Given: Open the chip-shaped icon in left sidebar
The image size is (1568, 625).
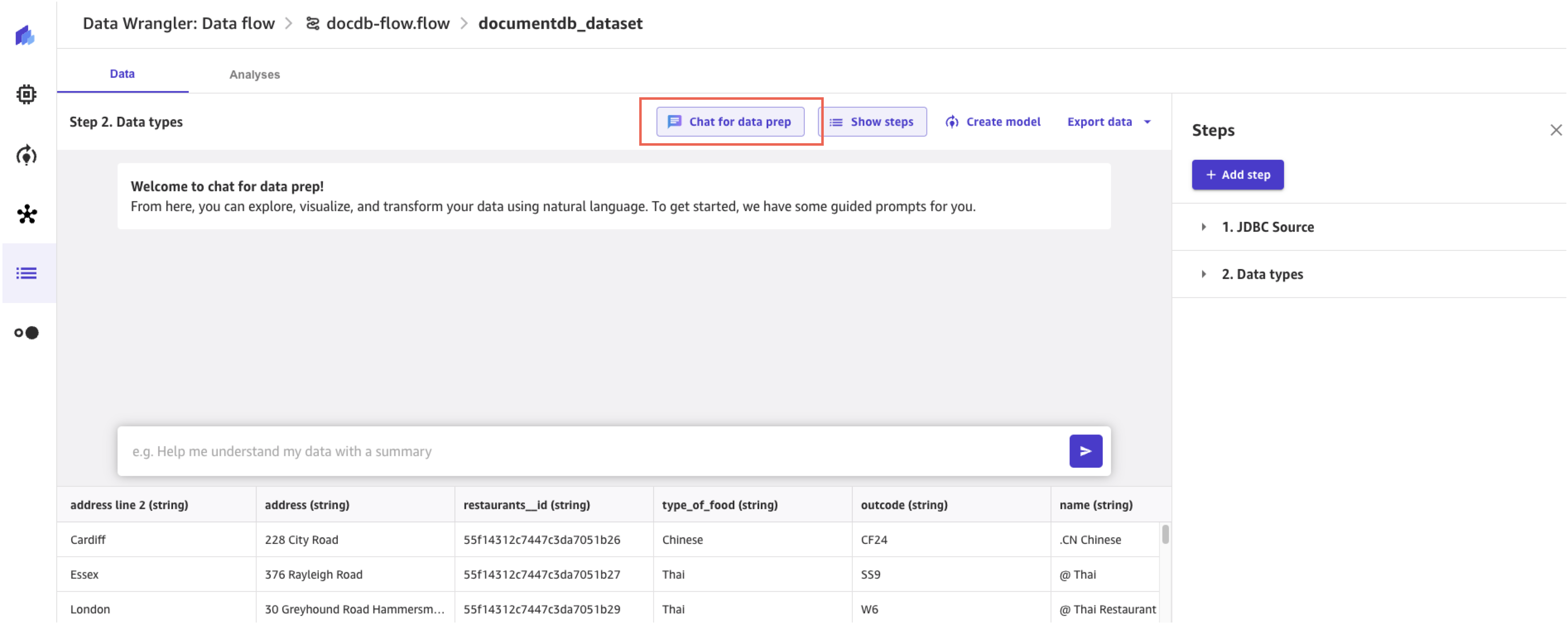Looking at the screenshot, I should click(x=26, y=94).
